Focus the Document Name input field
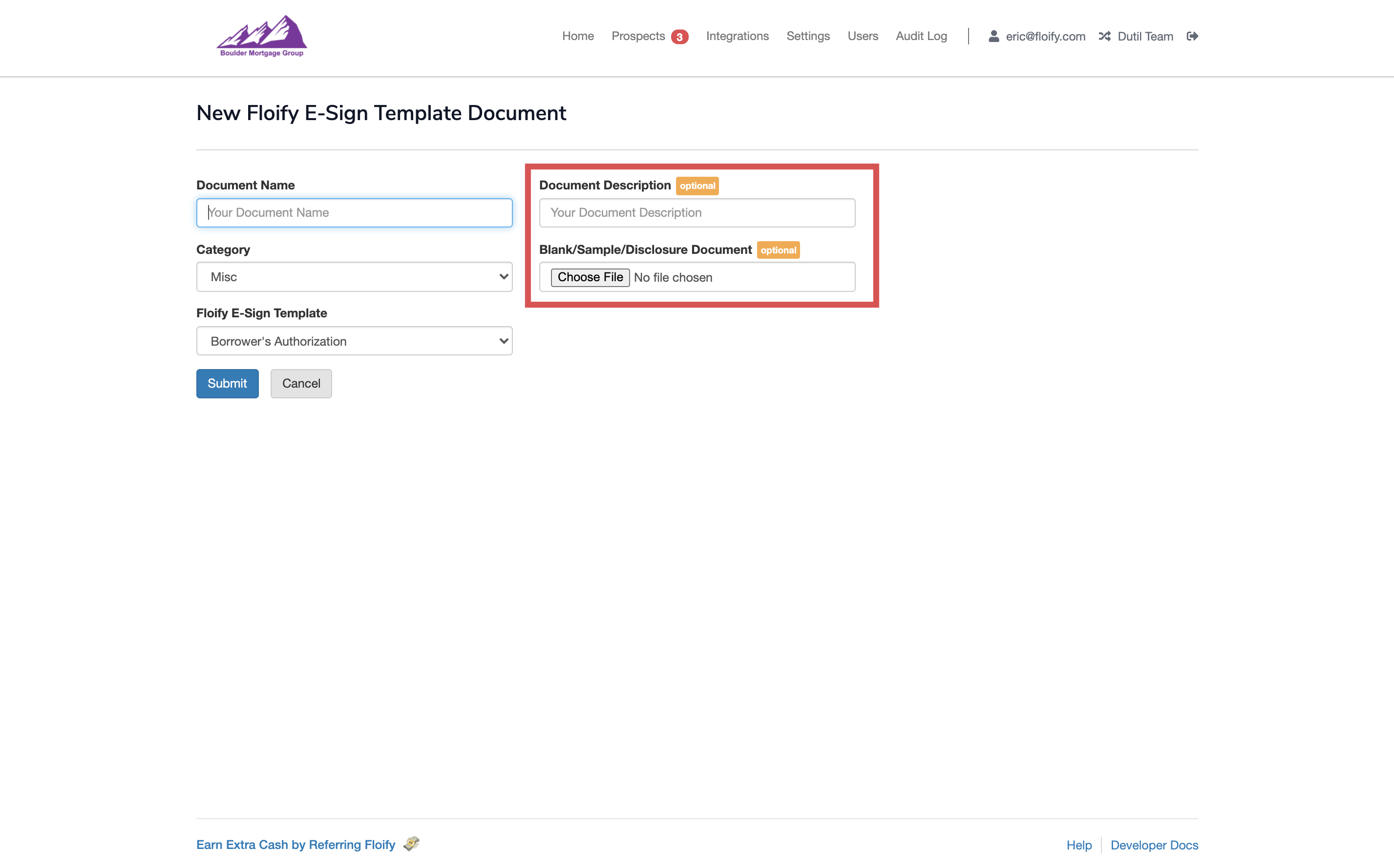1394x868 pixels. click(355, 213)
